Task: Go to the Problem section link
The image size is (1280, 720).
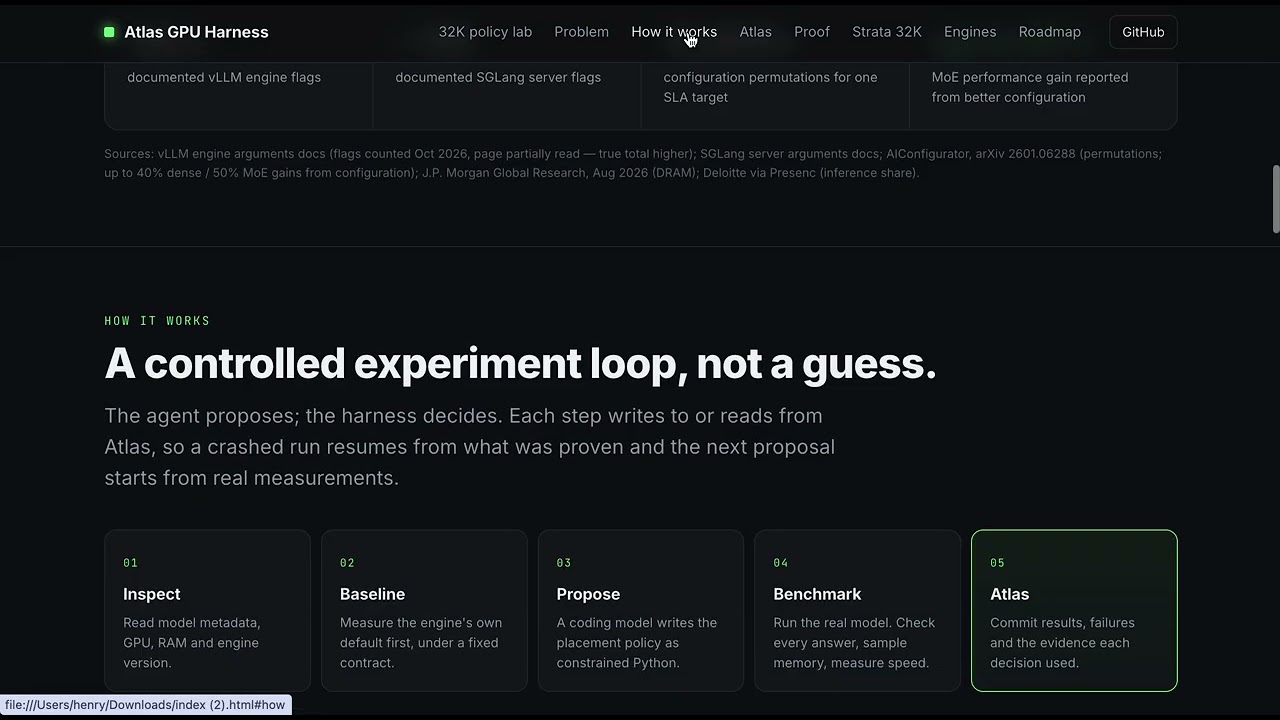Action: [581, 32]
